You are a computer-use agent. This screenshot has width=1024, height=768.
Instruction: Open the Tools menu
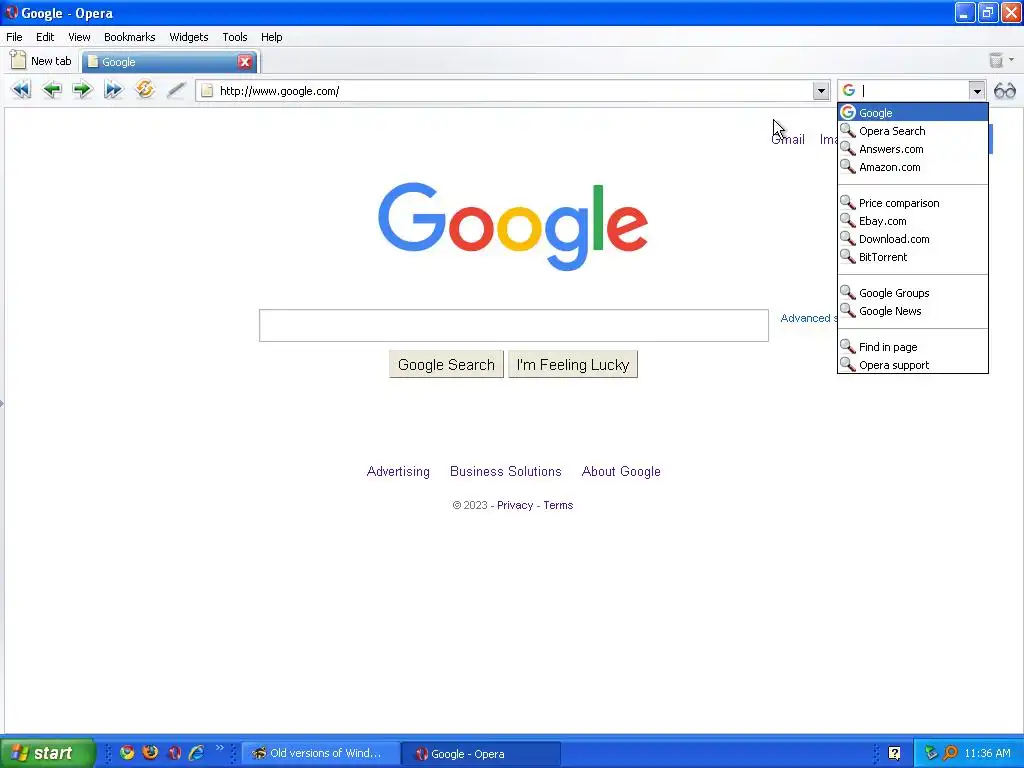[x=234, y=37]
